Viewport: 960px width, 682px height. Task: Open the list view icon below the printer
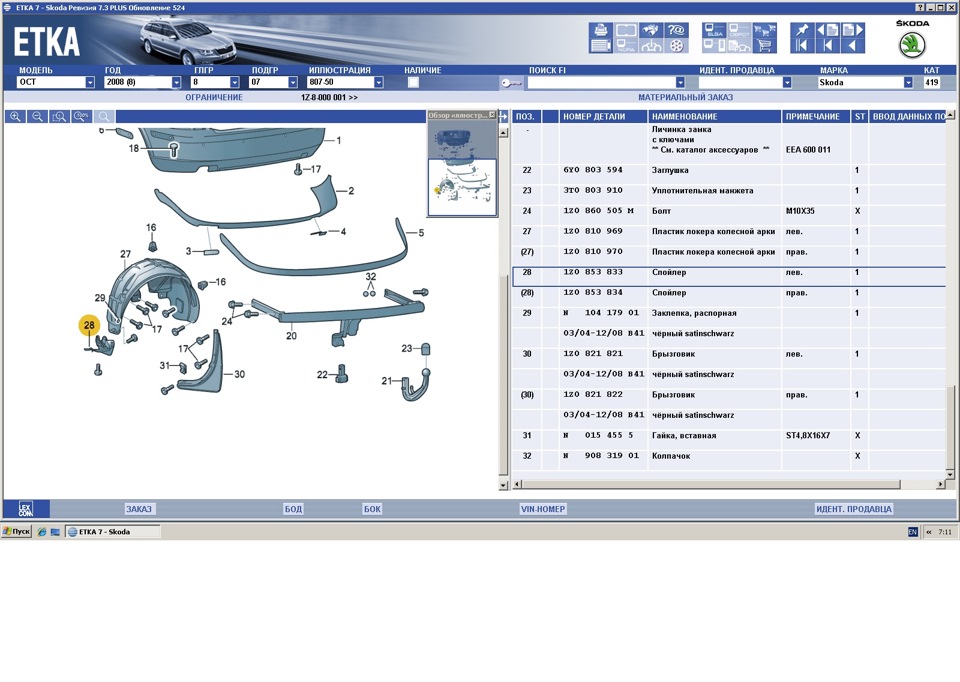[x=601, y=45]
